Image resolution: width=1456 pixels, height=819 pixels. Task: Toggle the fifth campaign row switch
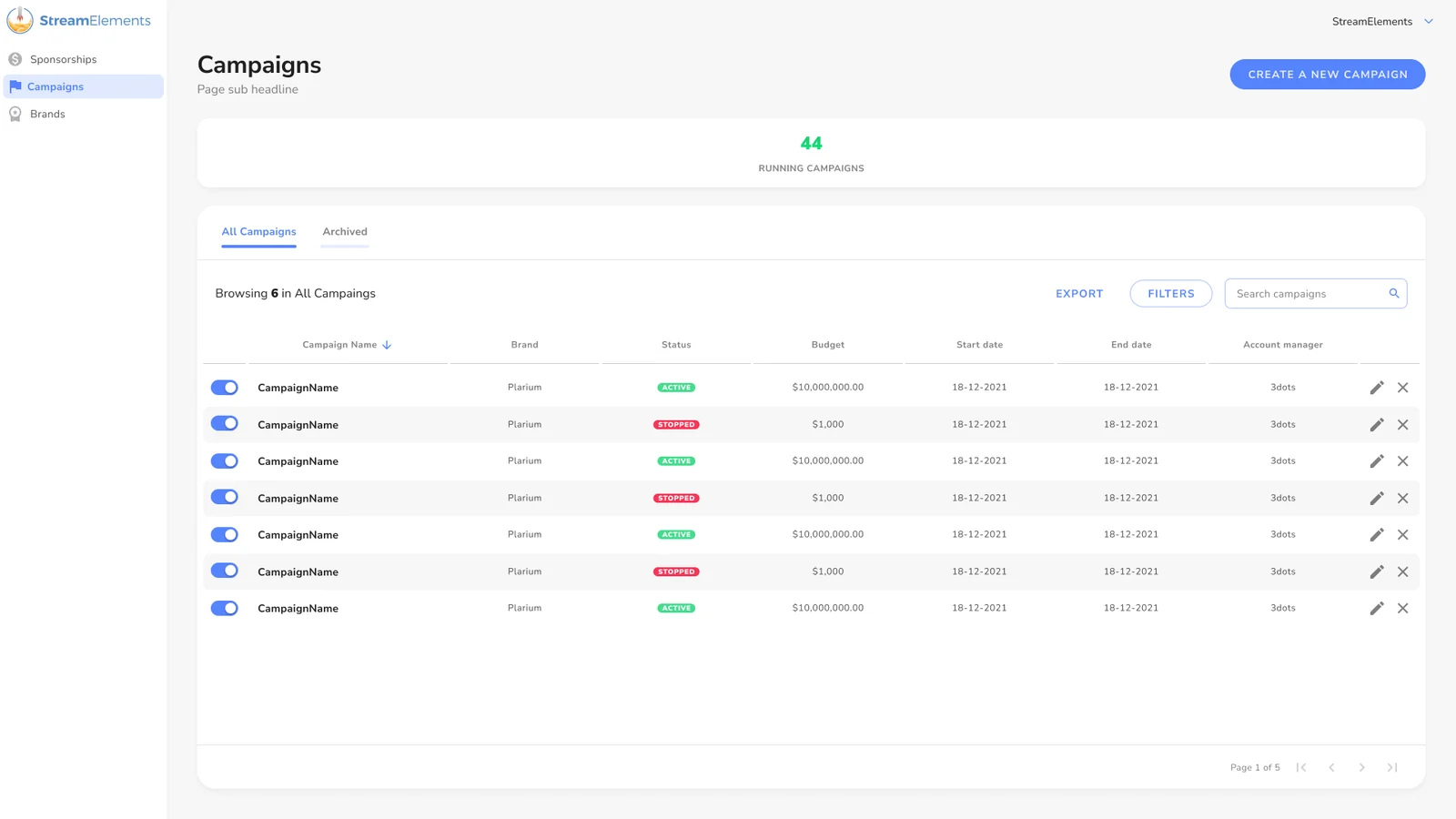click(x=225, y=535)
